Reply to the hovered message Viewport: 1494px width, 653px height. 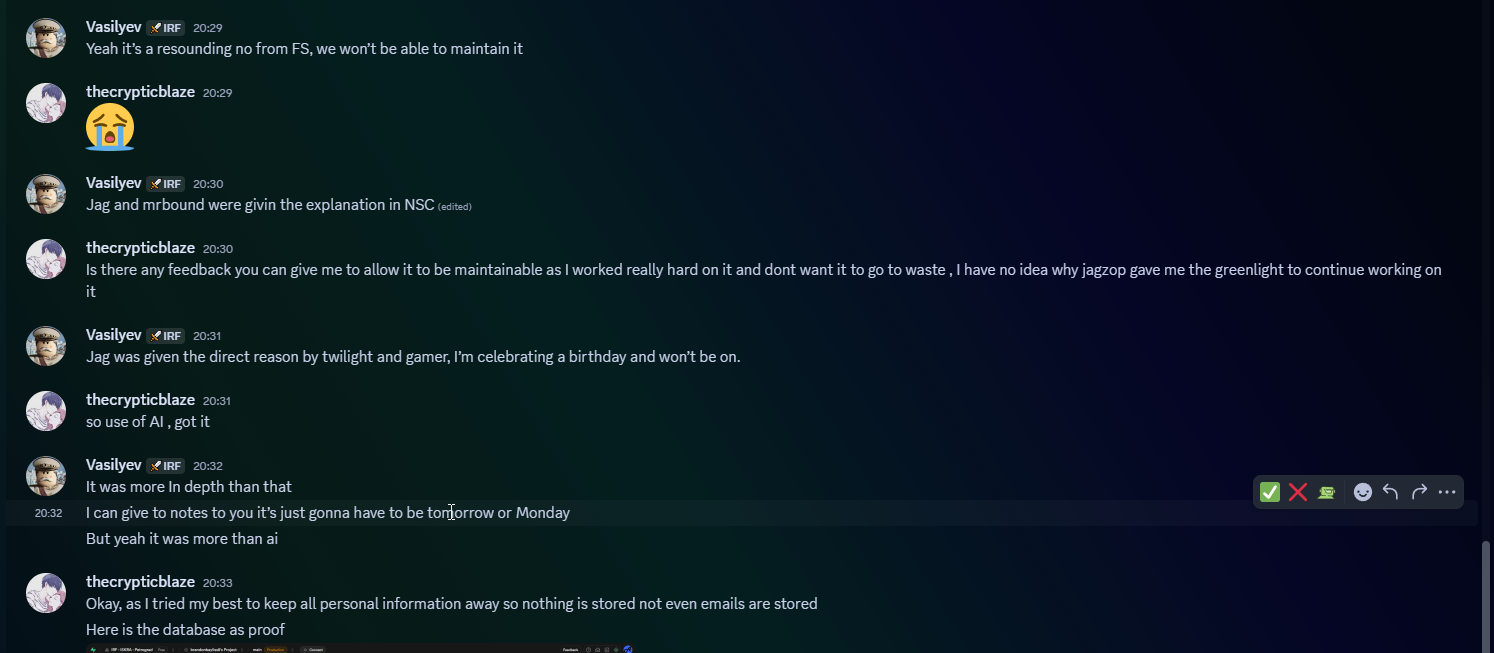click(1390, 492)
